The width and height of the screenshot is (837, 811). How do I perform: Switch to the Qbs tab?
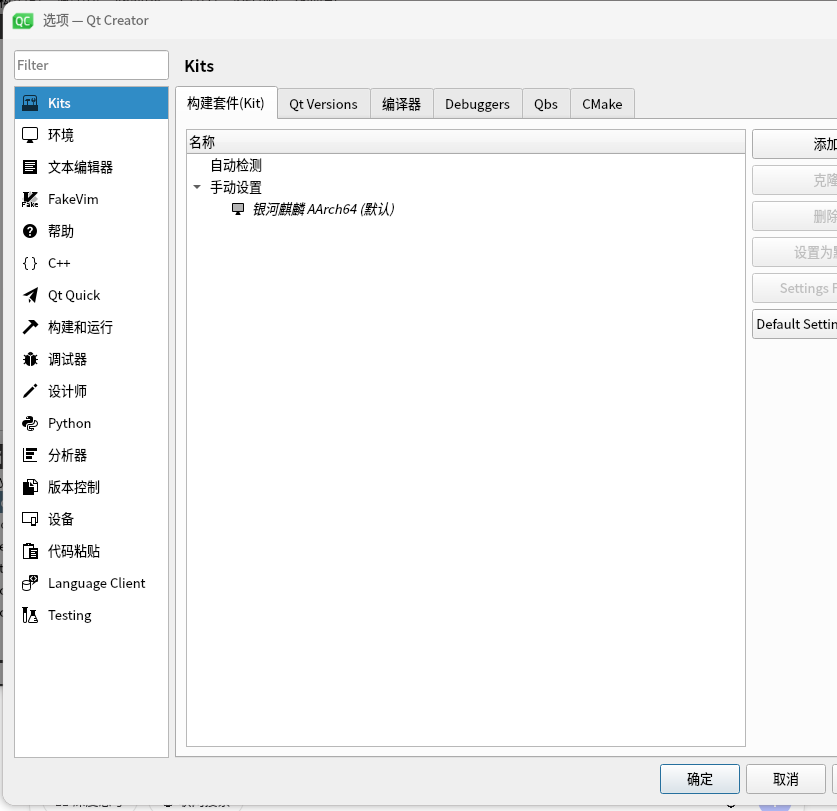click(546, 104)
